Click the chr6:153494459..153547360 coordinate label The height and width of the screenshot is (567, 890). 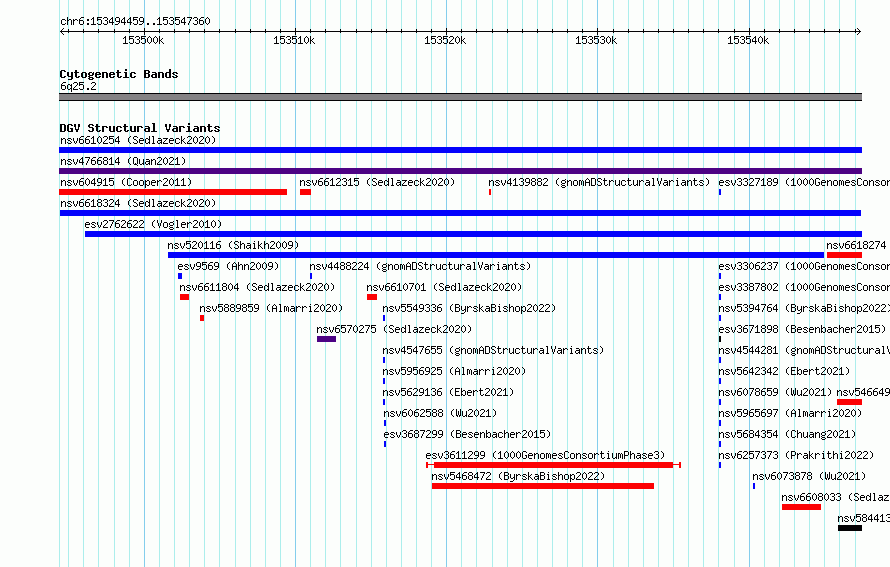pos(135,21)
